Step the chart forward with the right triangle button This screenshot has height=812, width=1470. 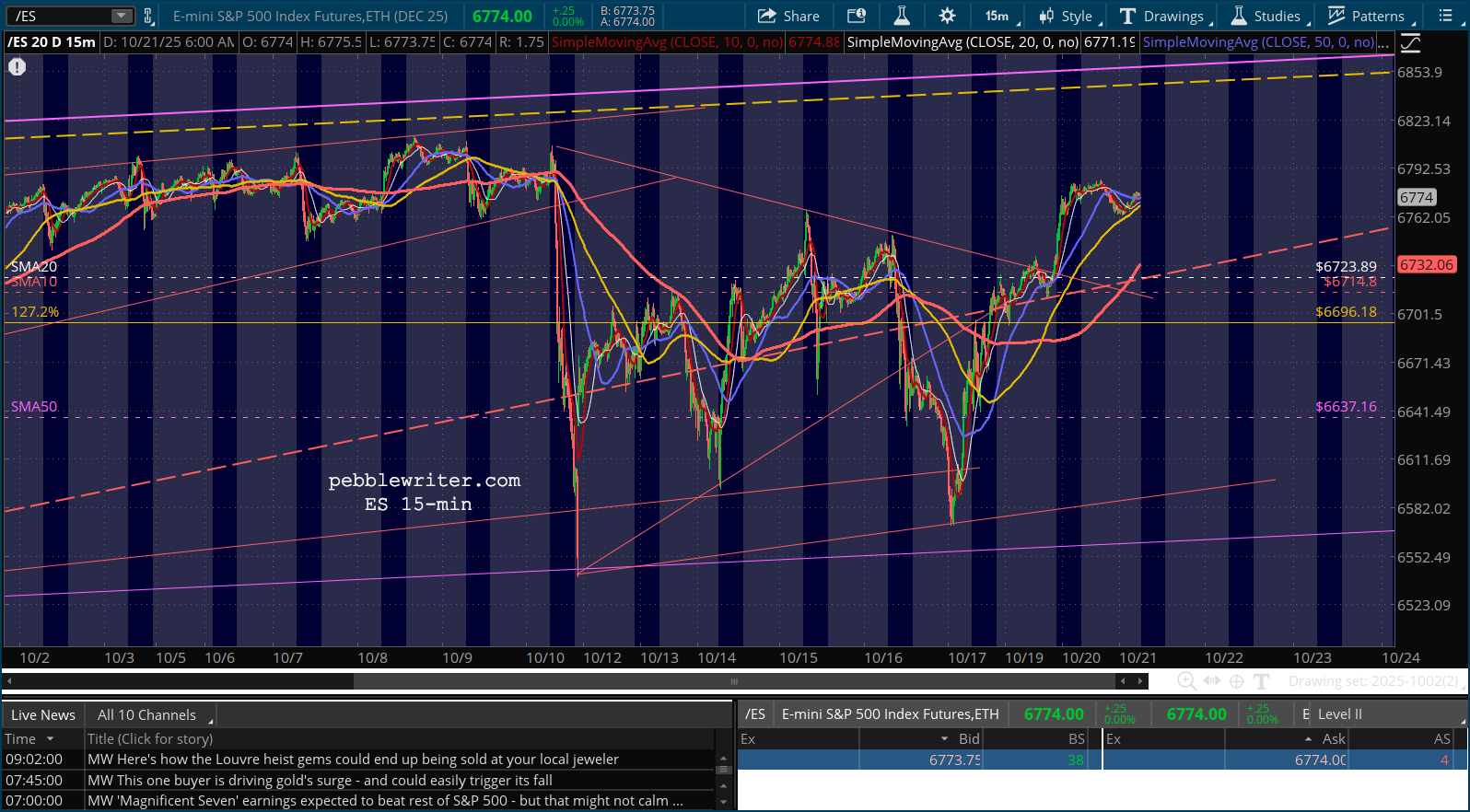click(x=1141, y=681)
